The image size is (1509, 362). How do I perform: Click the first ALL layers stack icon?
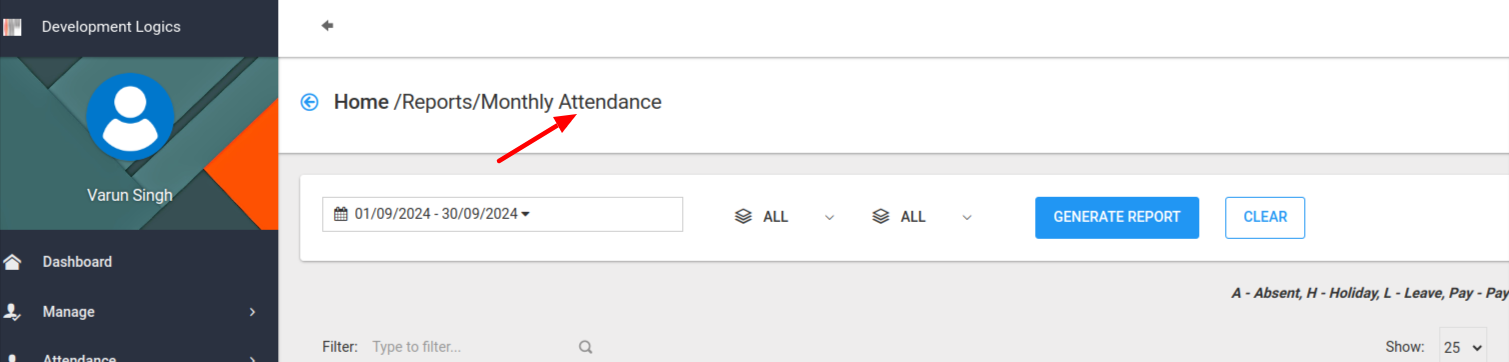743,216
